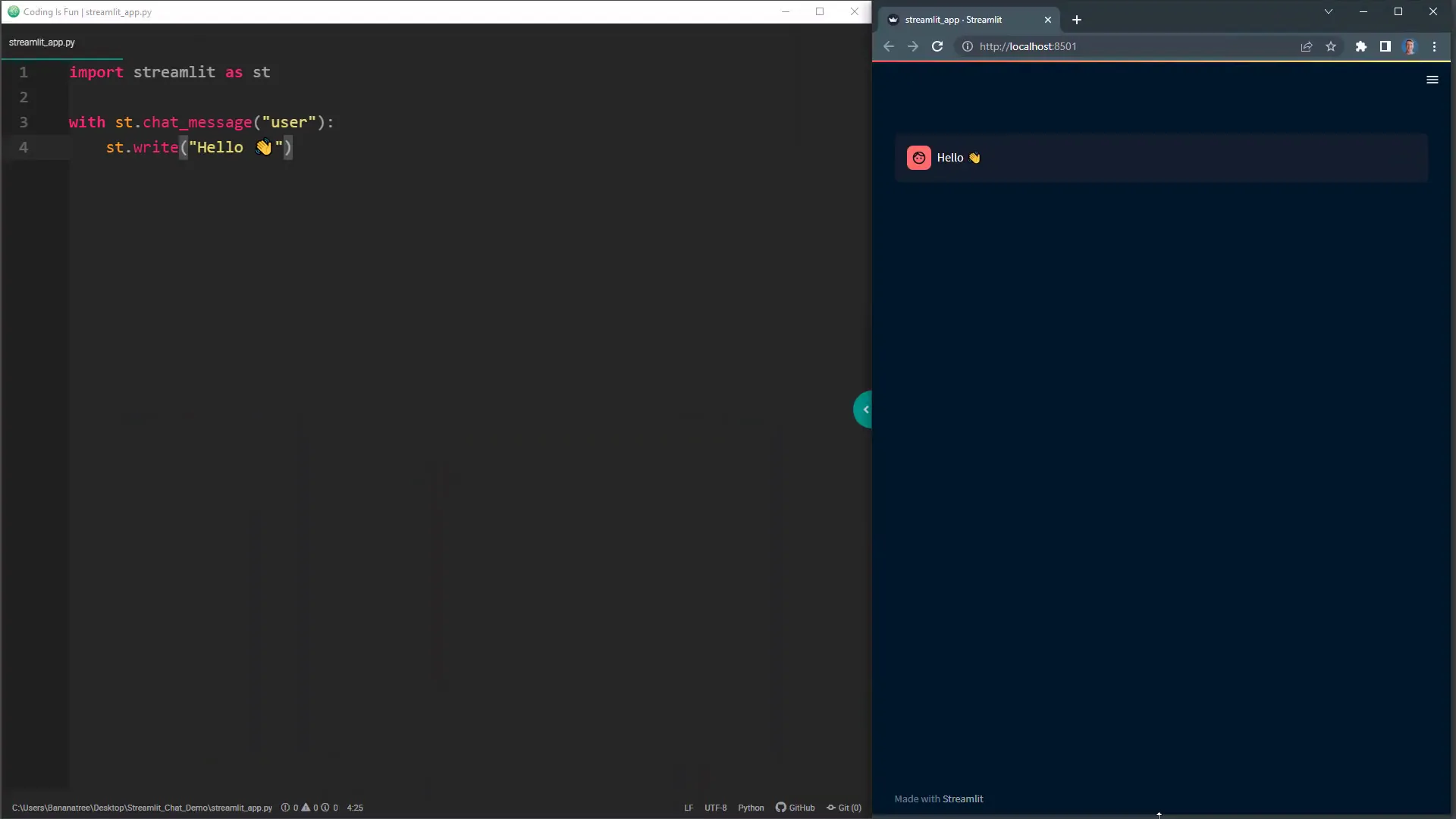Screen dimensions: 1456x819
Task: Click the browser extensions puzzle icon
Action: [1360, 46]
